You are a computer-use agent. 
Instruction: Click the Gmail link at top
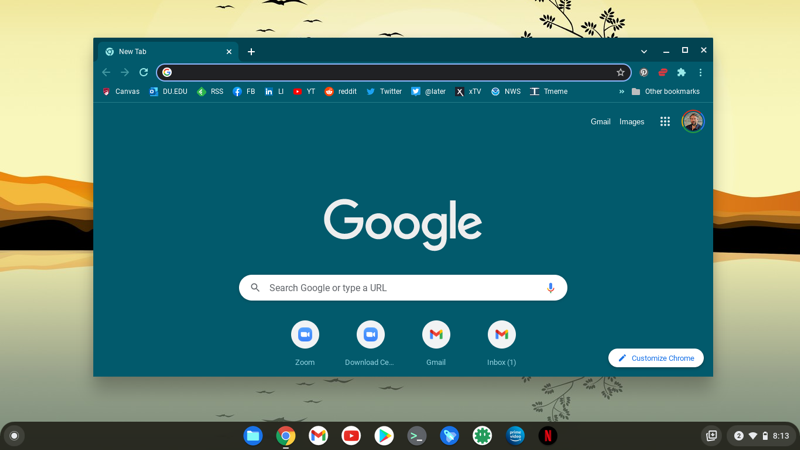[600, 121]
